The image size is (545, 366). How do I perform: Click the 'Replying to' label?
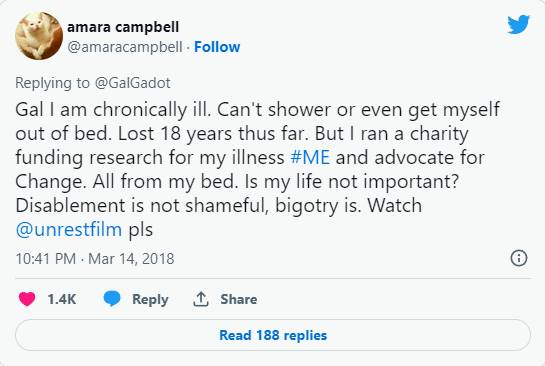click(52, 83)
